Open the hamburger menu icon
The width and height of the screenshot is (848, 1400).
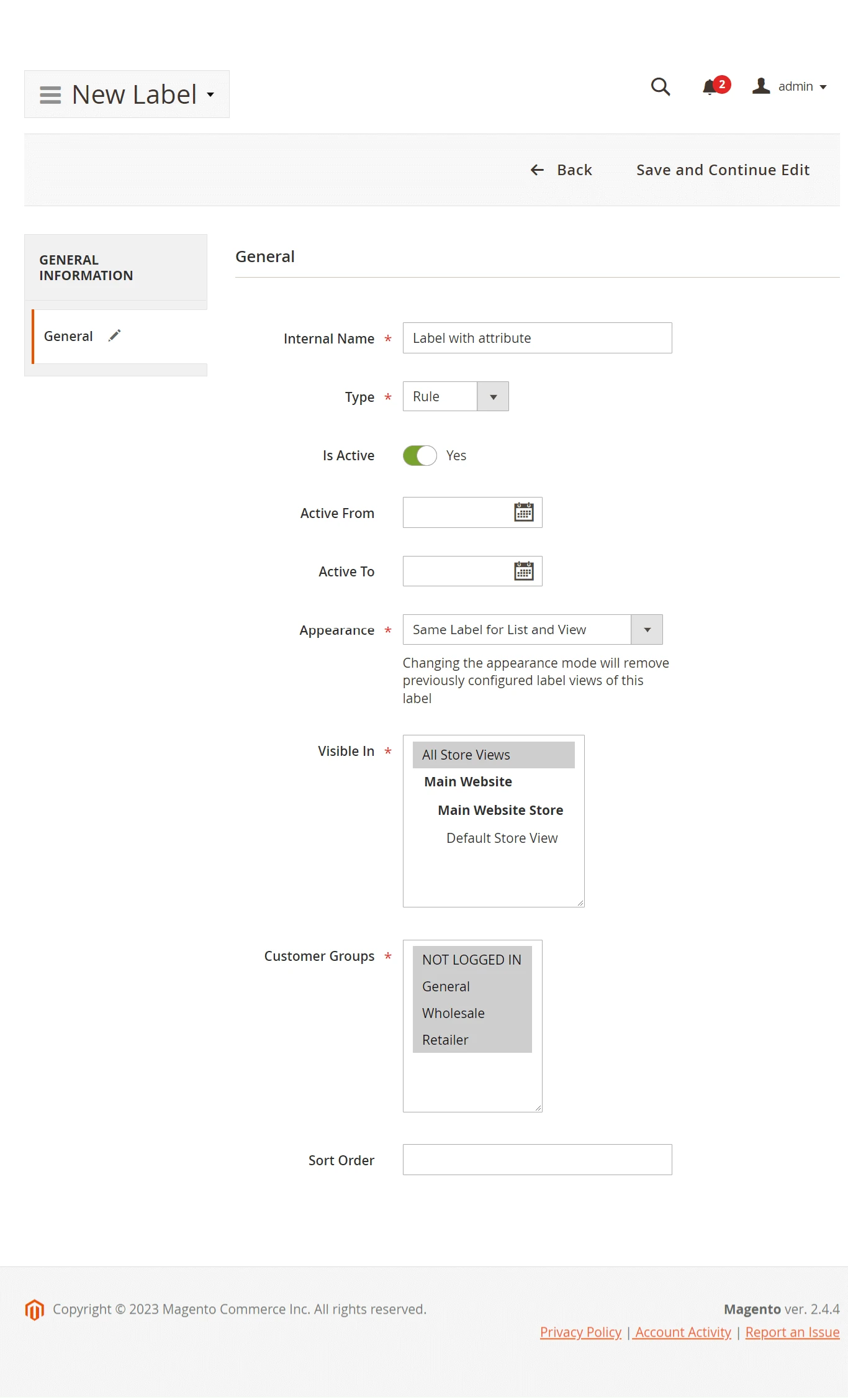(x=50, y=95)
